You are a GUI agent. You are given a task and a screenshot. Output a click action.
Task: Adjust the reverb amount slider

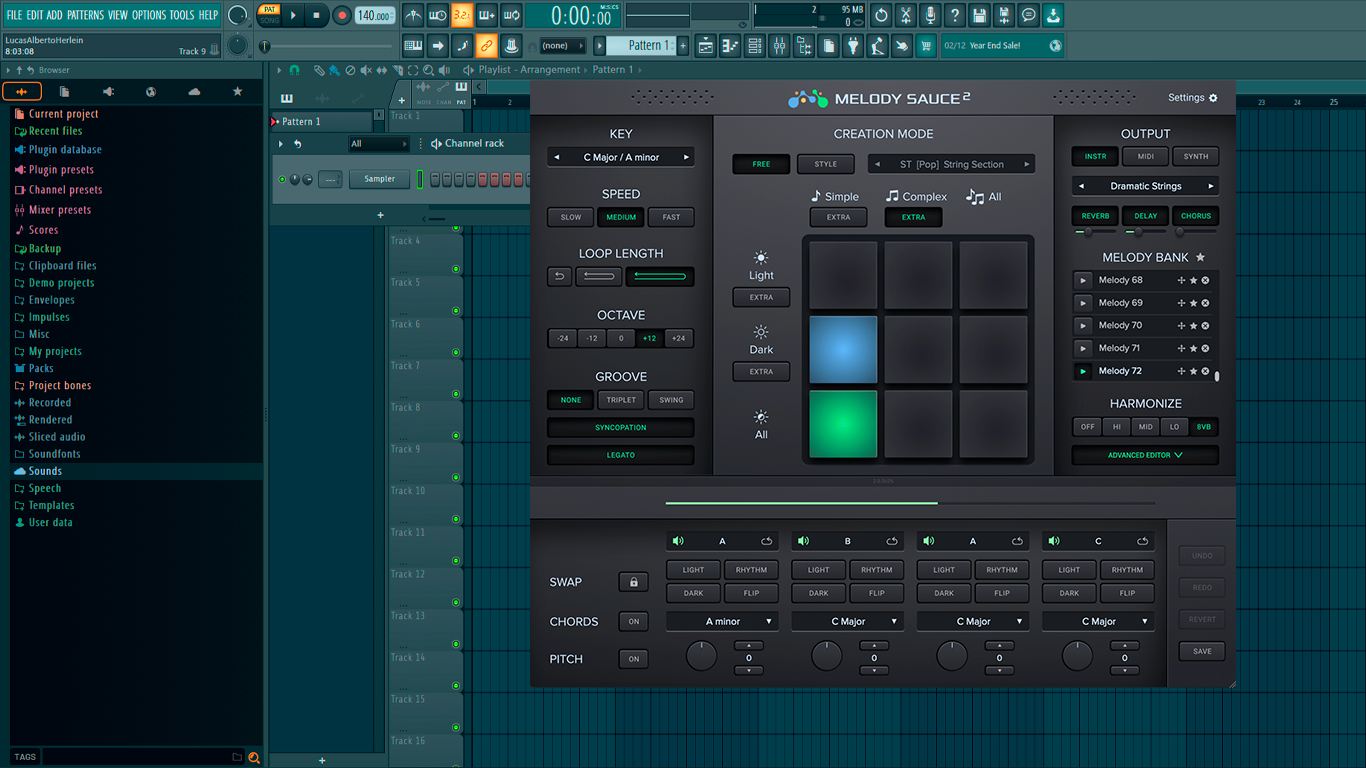coord(1095,232)
